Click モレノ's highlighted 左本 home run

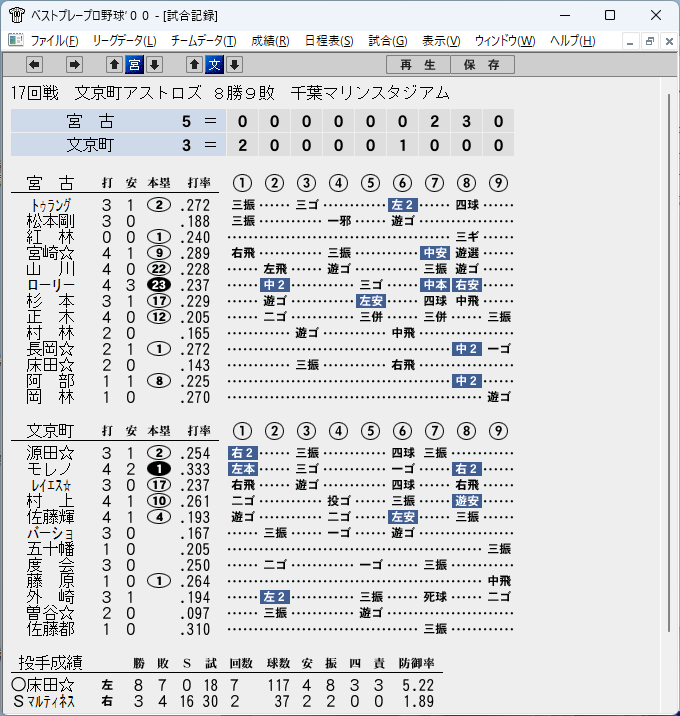[x=242, y=469]
